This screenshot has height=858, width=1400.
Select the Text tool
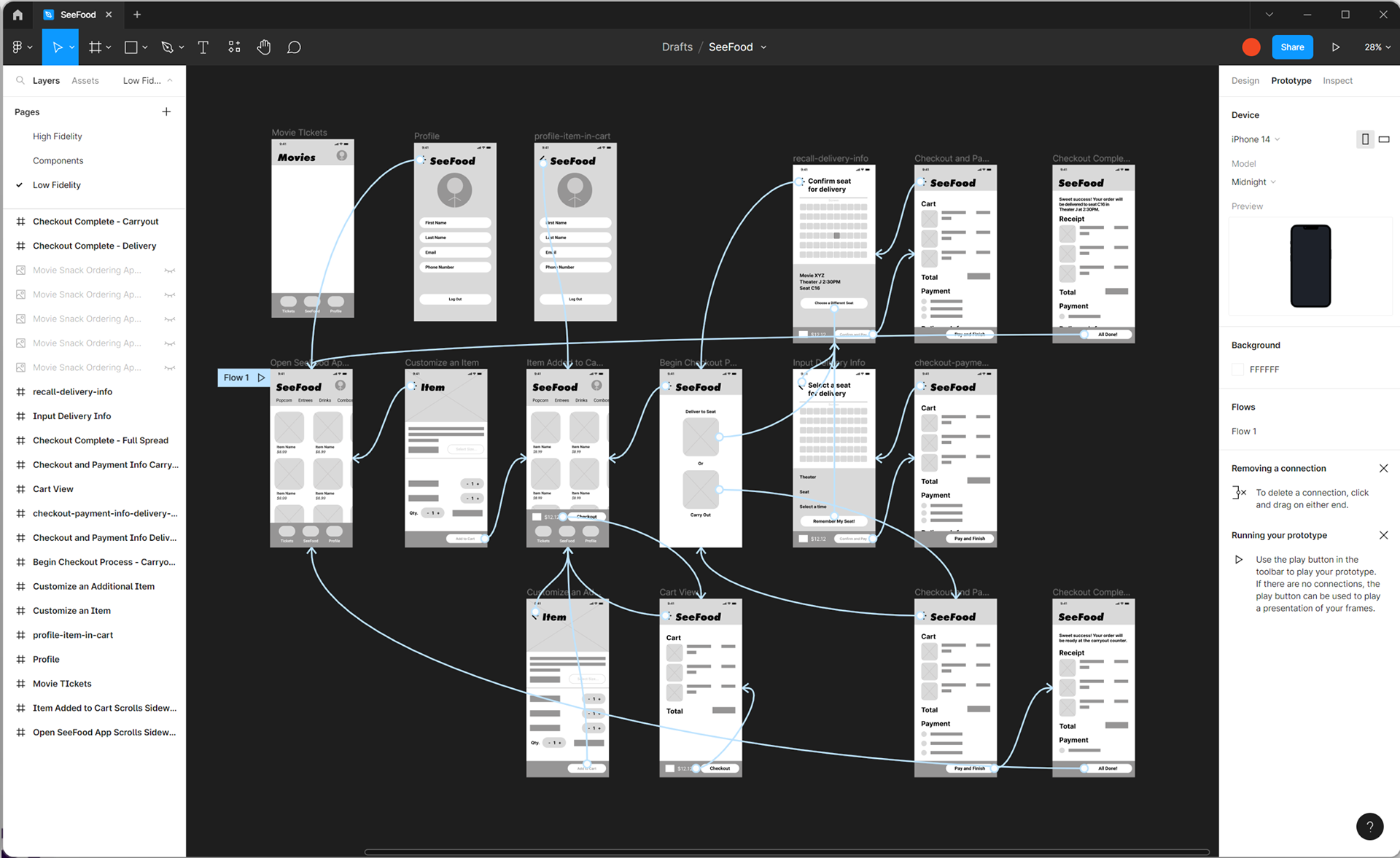(203, 47)
